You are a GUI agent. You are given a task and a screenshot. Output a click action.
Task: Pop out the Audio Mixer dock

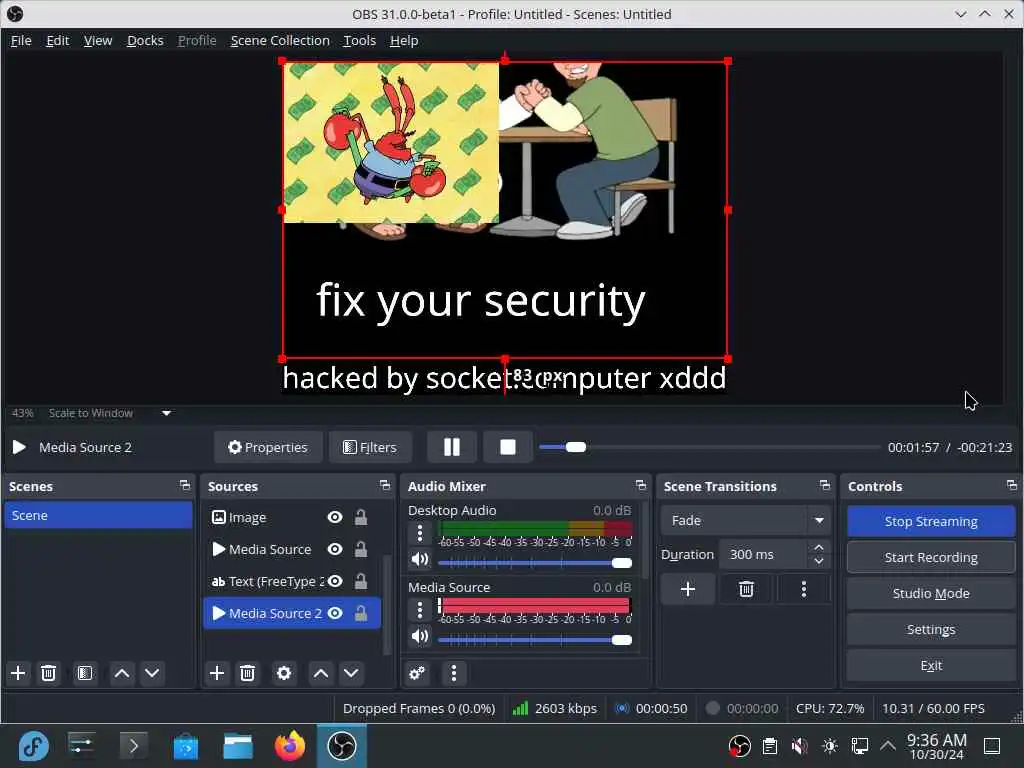(641, 485)
